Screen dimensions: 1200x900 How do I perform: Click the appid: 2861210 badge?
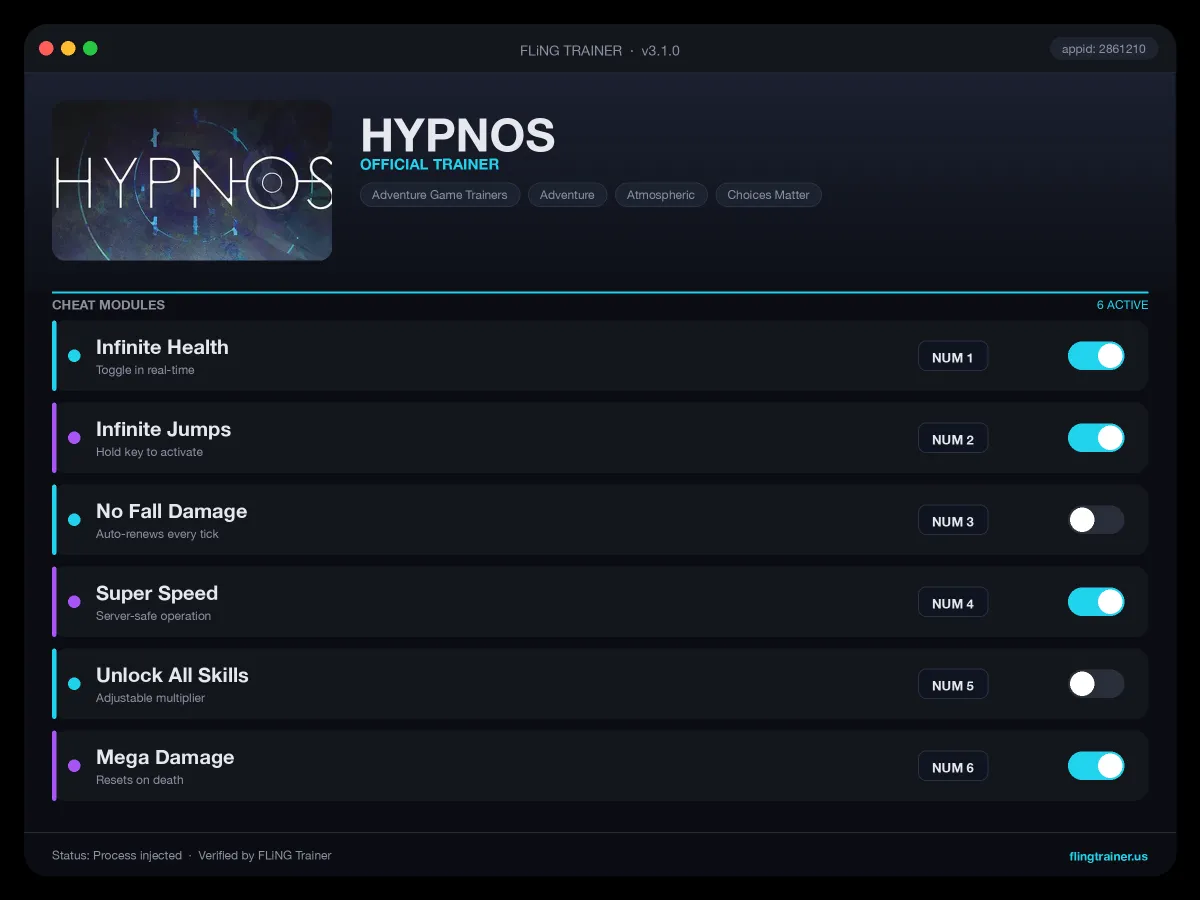(x=1104, y=49)
